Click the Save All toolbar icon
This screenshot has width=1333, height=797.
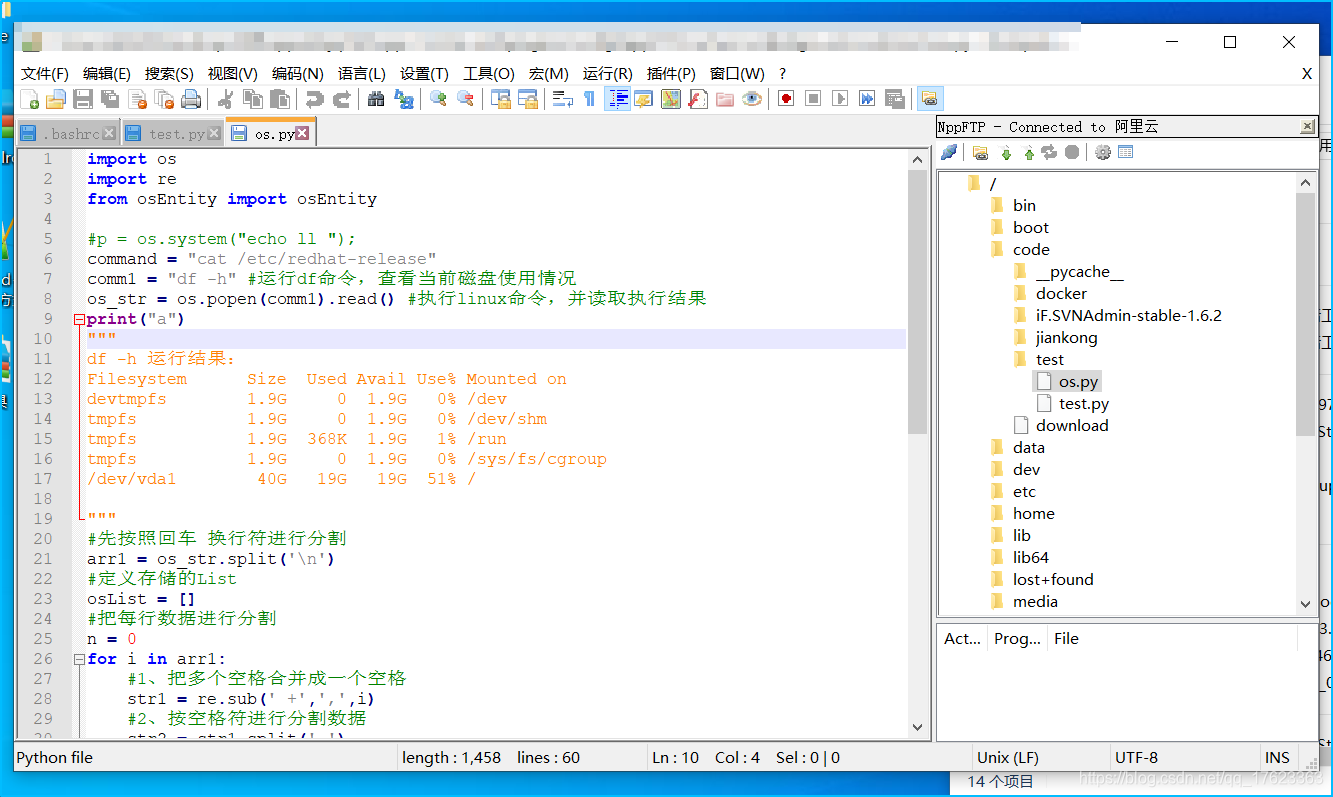[110, 99]
